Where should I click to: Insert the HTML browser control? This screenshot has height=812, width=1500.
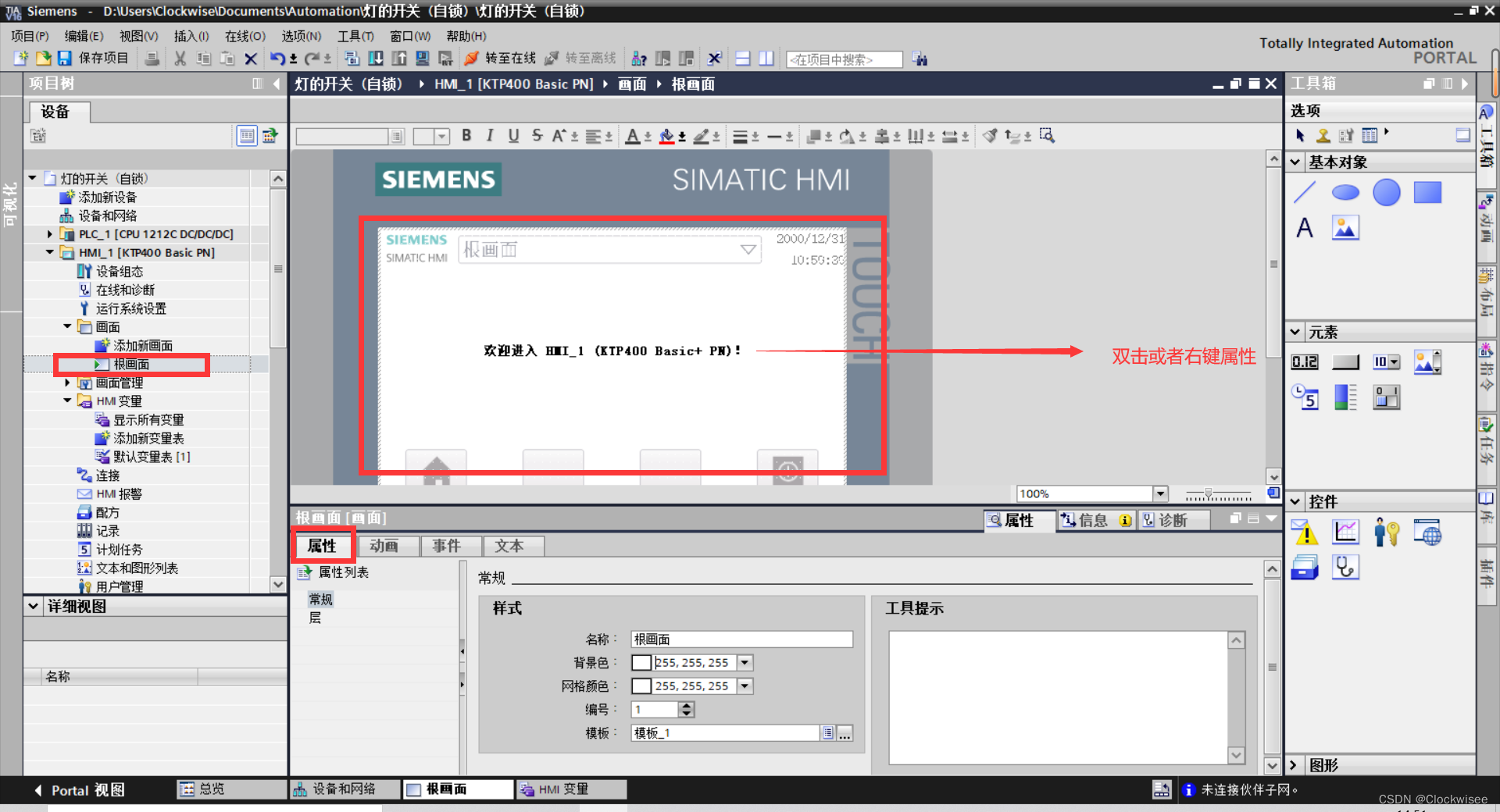coord(1427,532)
